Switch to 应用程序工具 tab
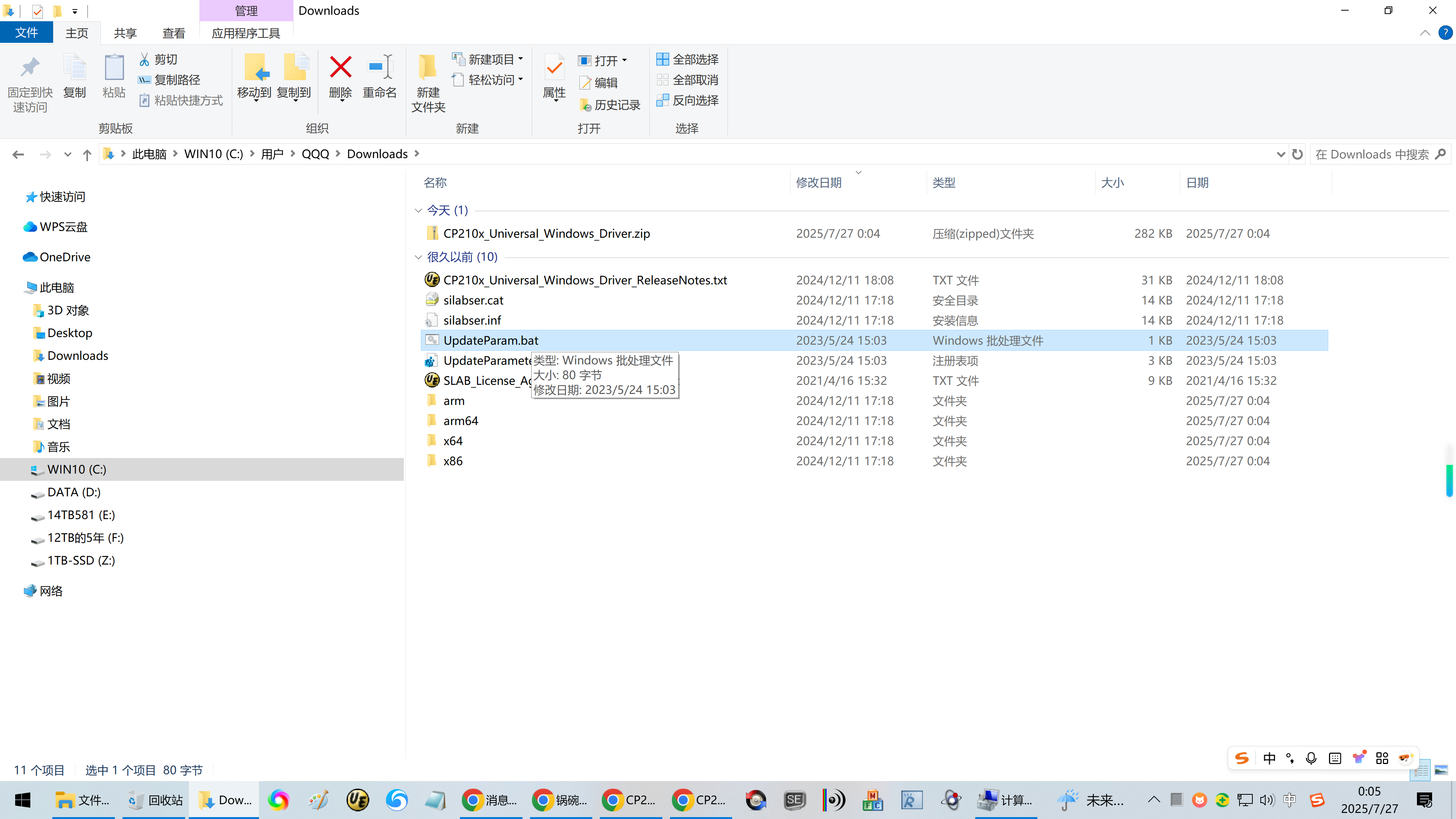Screen dimensions: 1456x819 coord(246,33)
